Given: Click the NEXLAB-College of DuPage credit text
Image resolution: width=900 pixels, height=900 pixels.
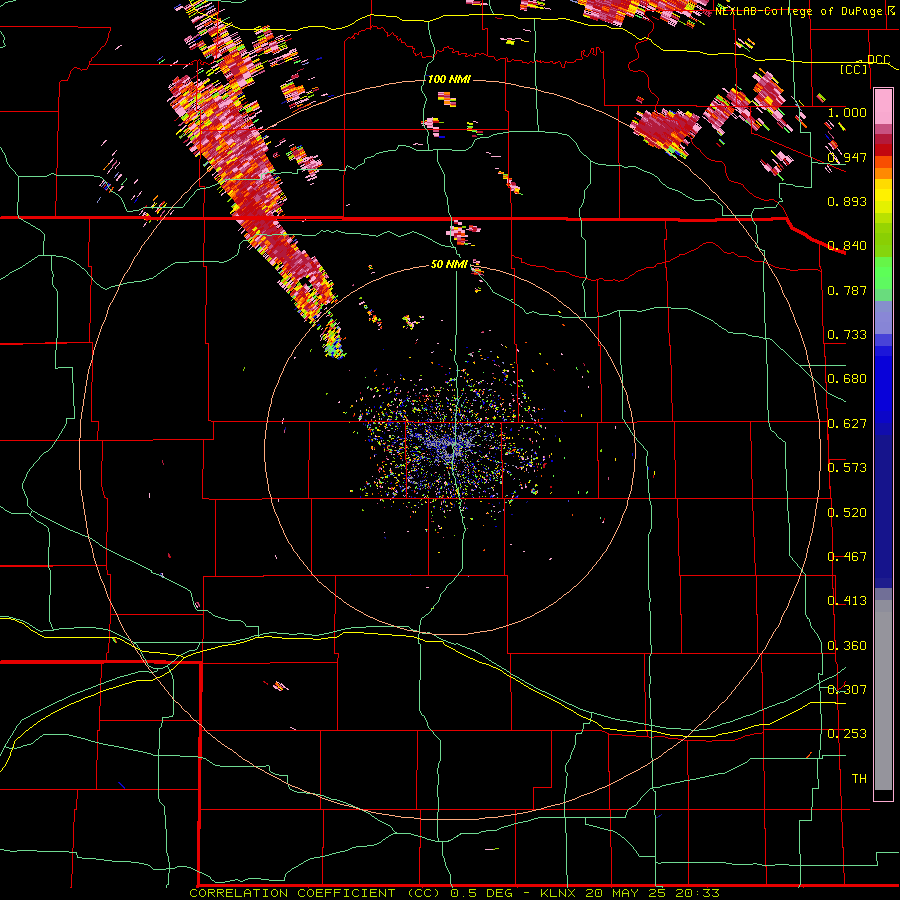Looking at the screenshot, I should click(x=804, y=11).
